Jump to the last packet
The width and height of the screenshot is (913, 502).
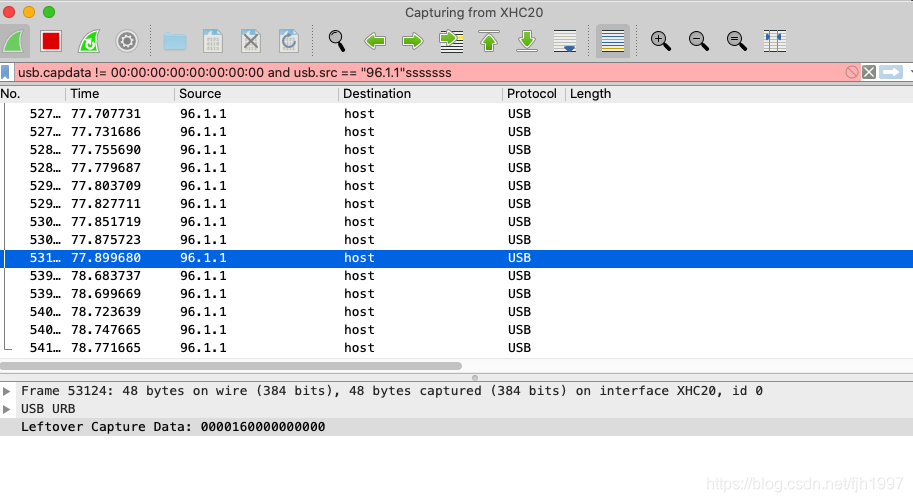527,41
